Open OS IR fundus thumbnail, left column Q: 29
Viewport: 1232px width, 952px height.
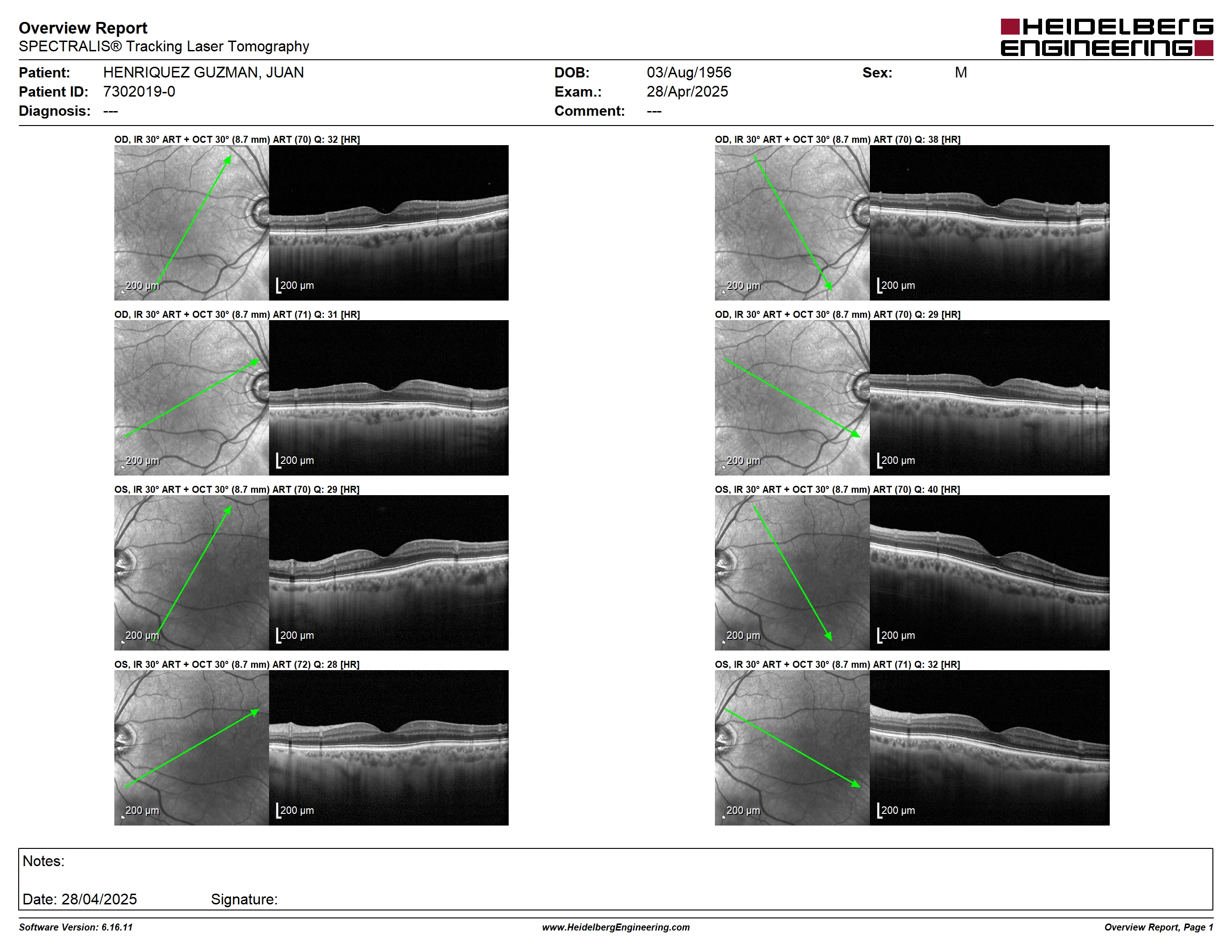[x=191, y=573]
